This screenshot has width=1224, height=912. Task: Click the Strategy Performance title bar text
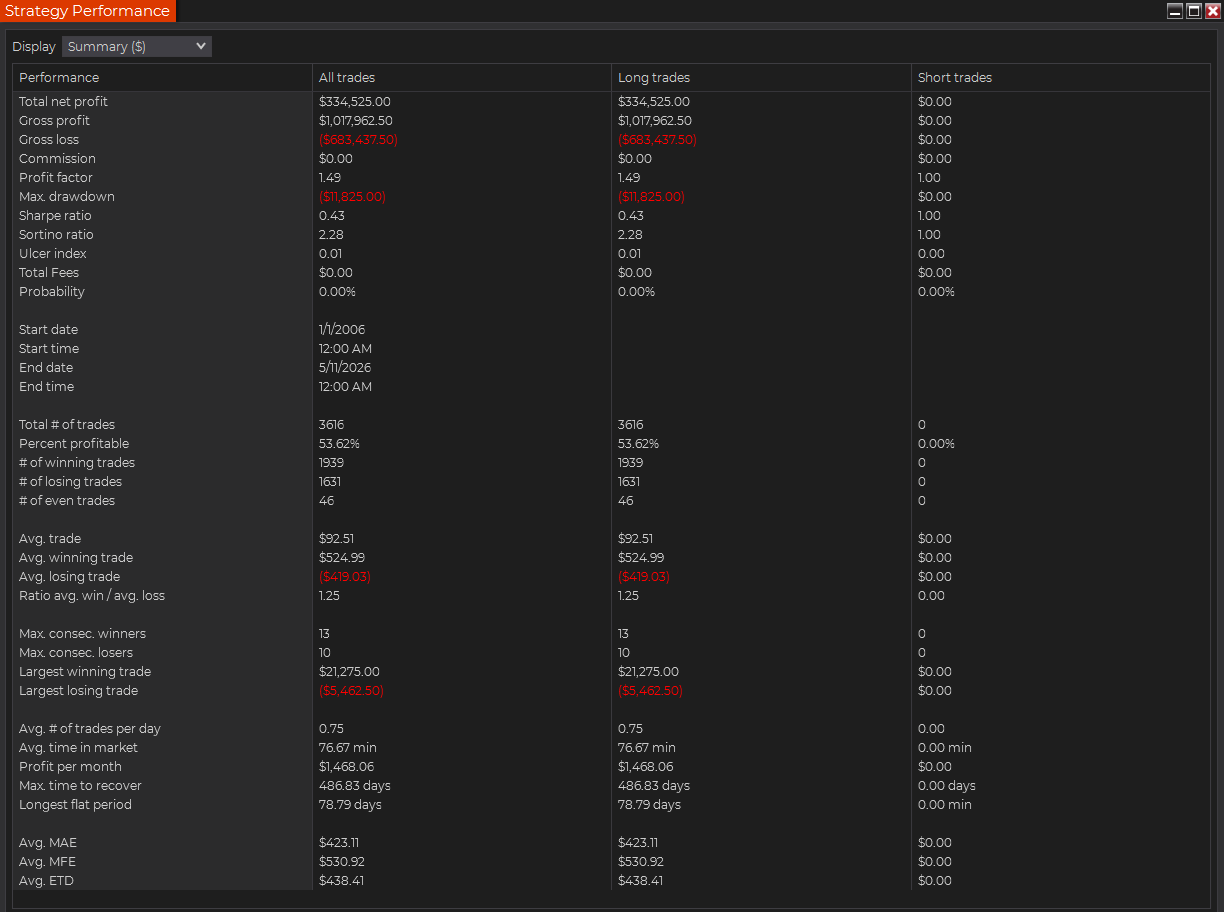(x=88, y=11)
